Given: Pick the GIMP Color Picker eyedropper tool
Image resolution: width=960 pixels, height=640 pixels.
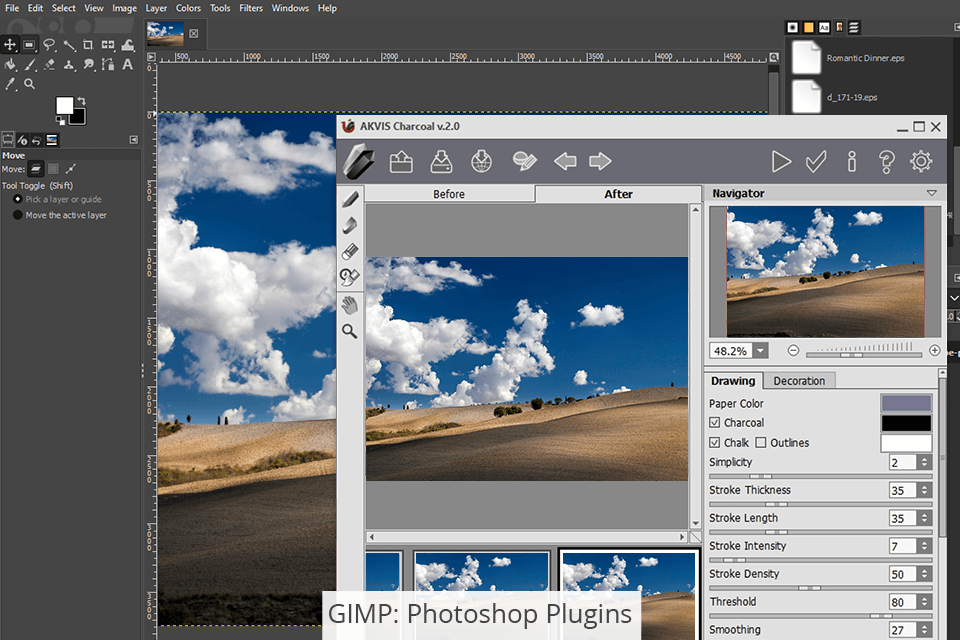Looking at the screenshot, I should pyautogui.click(x=10, y=84).
